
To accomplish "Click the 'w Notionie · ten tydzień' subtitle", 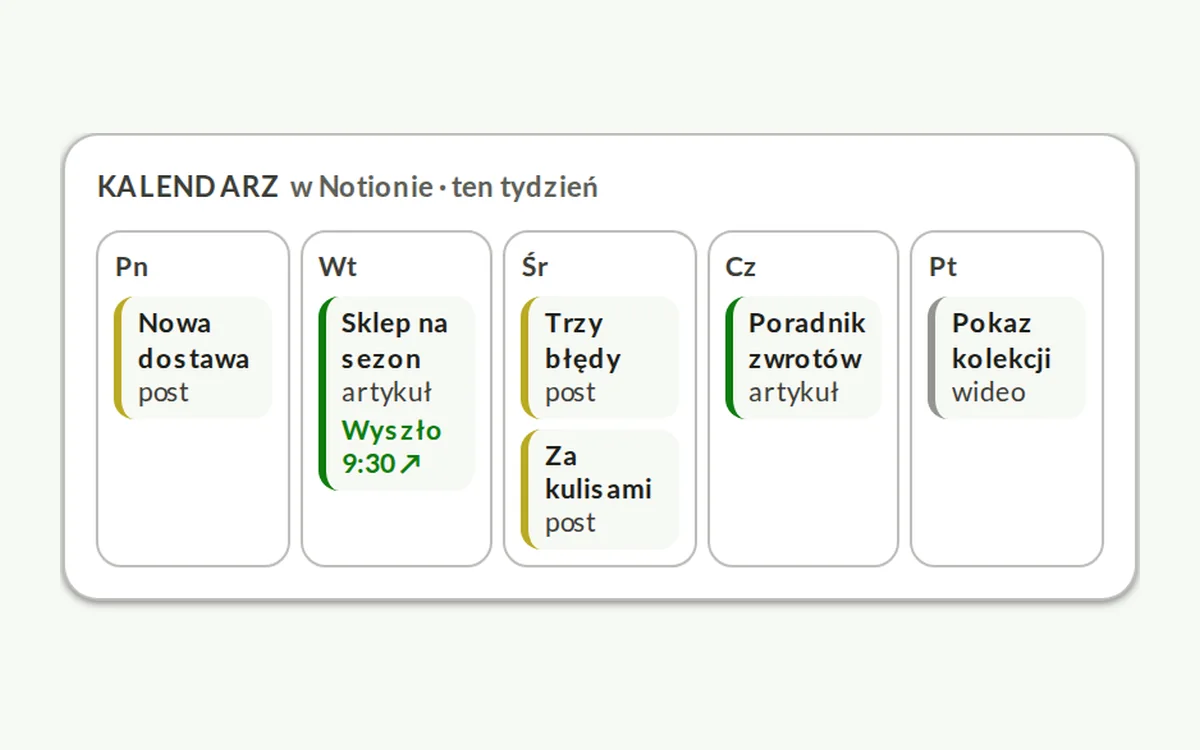I will (444, 187).
